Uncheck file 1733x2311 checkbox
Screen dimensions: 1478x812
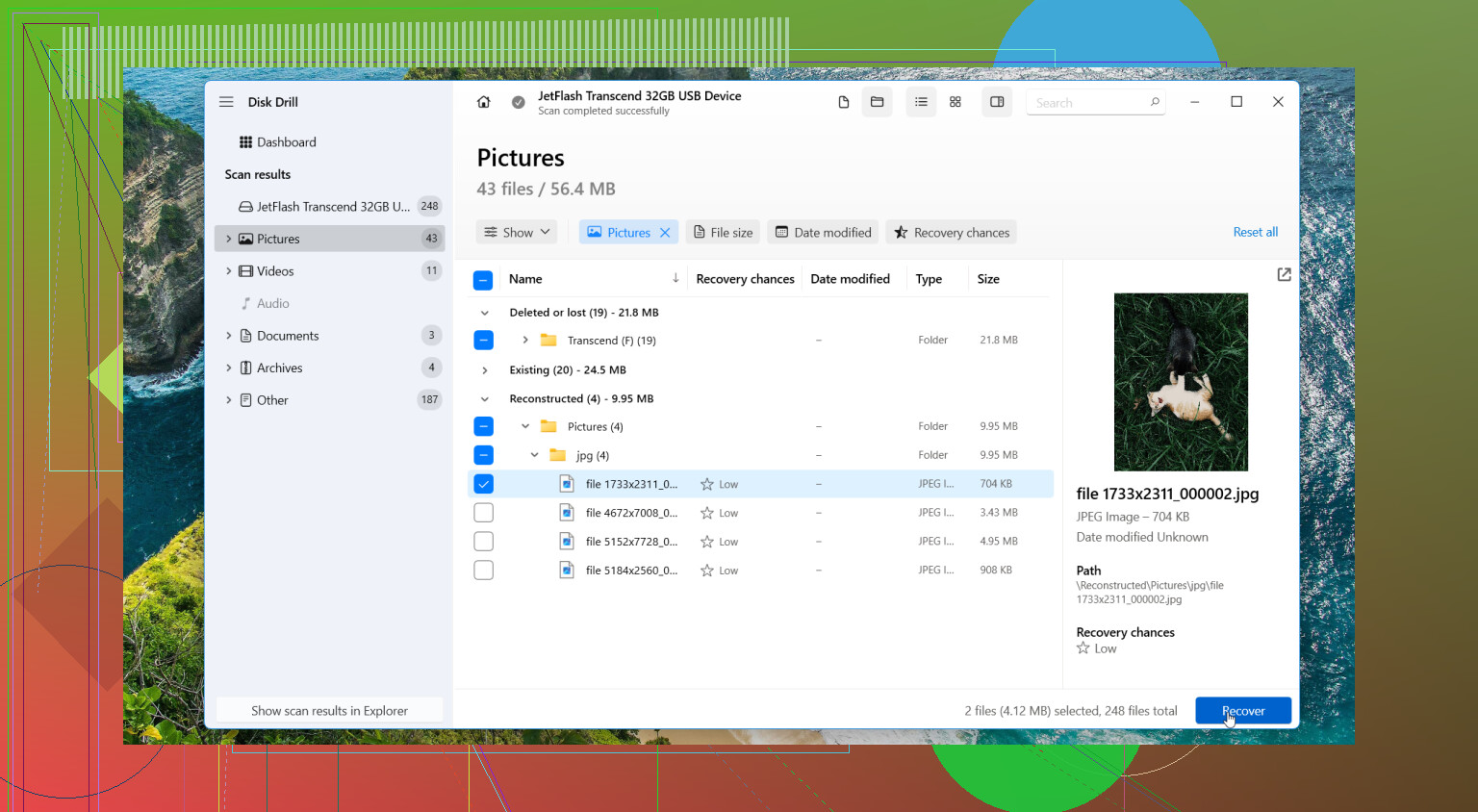tap(484, 484)
